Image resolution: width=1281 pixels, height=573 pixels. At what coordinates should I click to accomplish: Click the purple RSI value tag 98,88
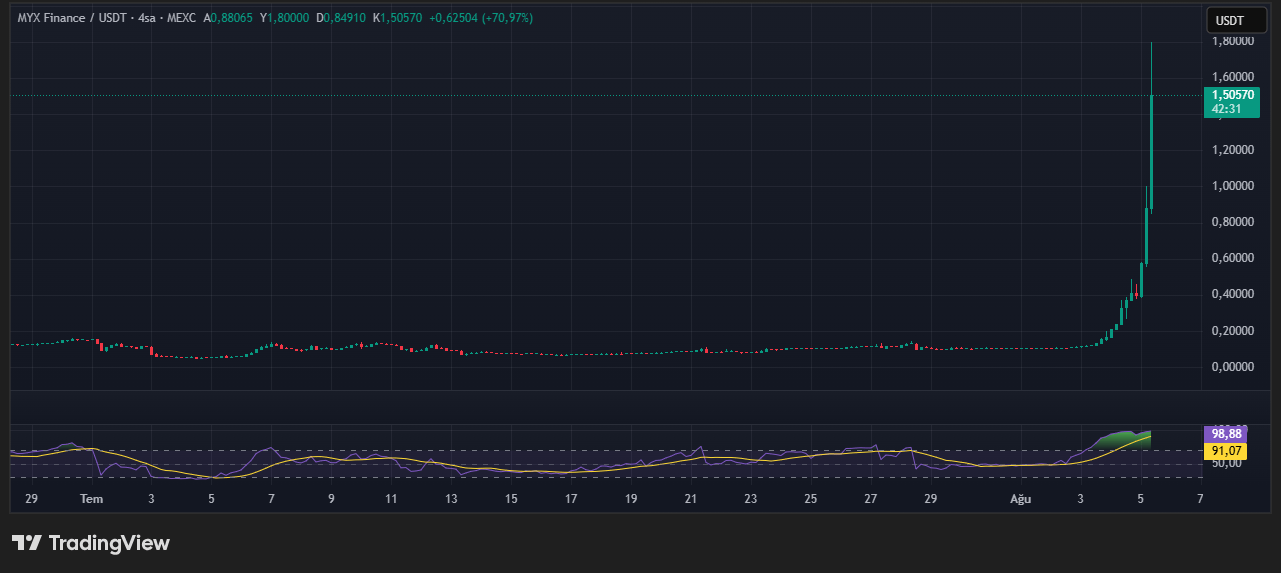[1226, 435]
